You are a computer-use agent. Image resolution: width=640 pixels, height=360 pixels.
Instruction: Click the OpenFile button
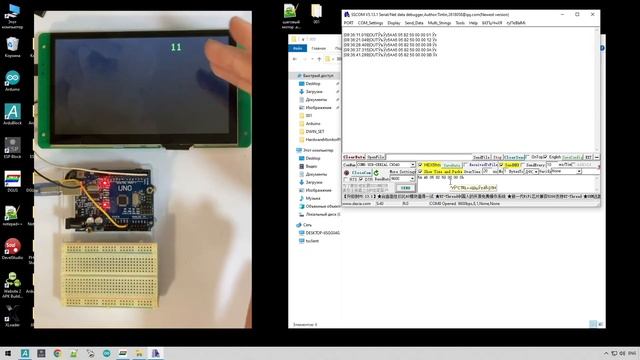(376, 157)
